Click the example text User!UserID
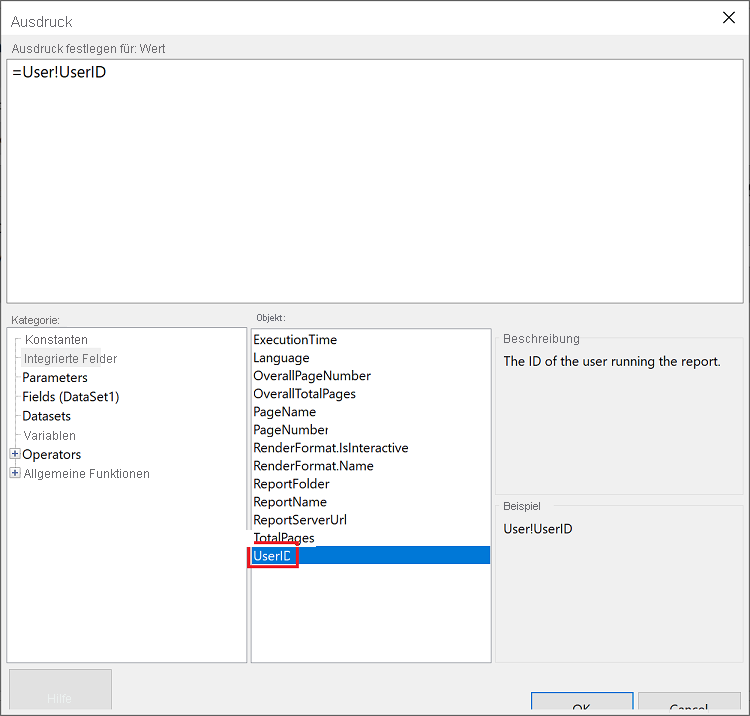The image size is (750, 716). tap(538, 529)
